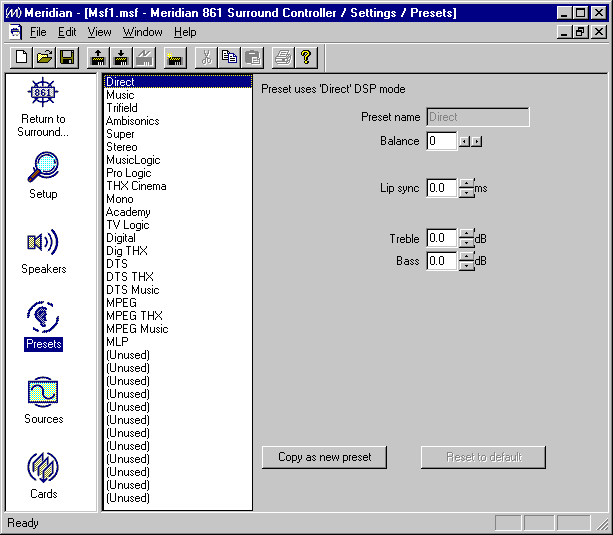Click the Paste clipboard toolbar icon
Image resolution: width=613 pixels, height=535 pixels.
click(252, 58)
